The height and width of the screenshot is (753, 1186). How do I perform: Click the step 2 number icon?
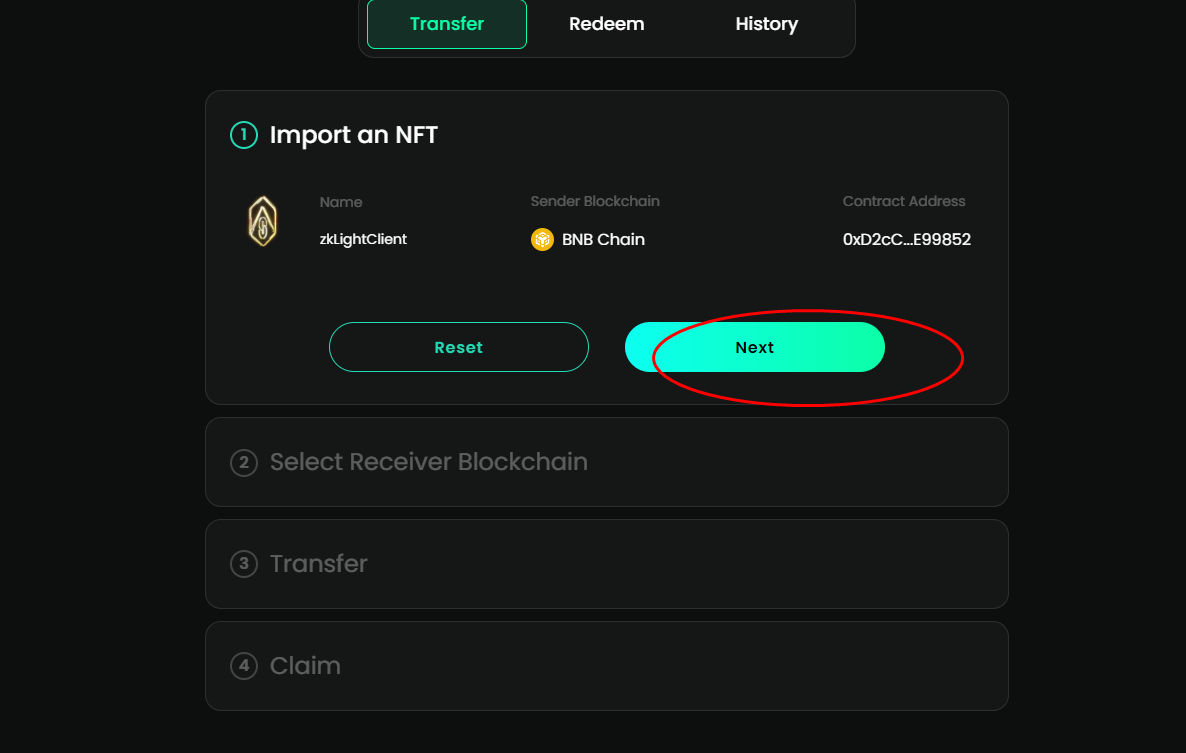(244, 463)
